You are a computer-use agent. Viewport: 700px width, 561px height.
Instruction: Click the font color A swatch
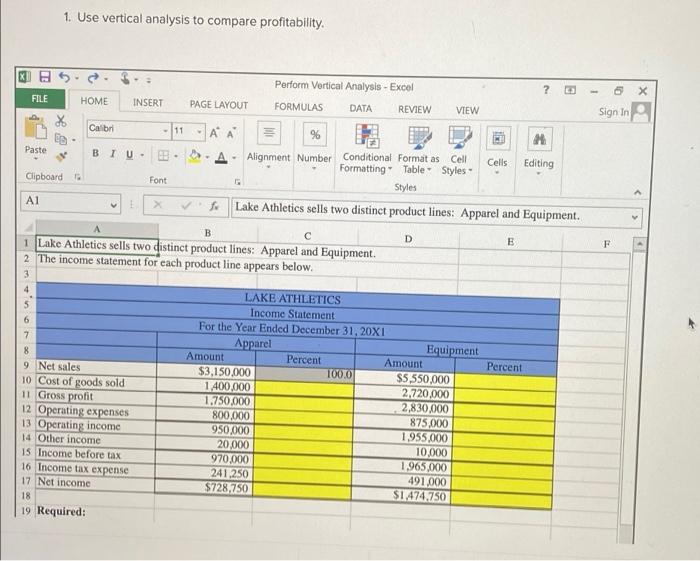click(x=221, y=158)
